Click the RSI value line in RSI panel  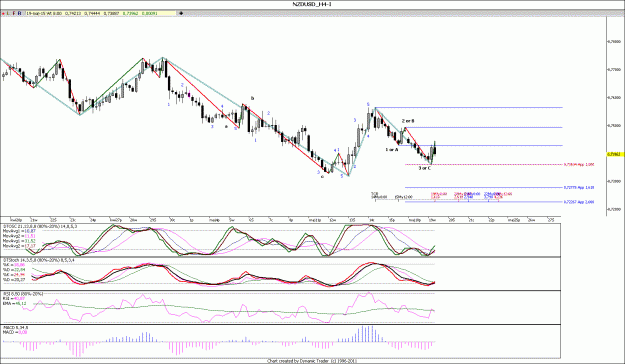click(x=14, y=298)
